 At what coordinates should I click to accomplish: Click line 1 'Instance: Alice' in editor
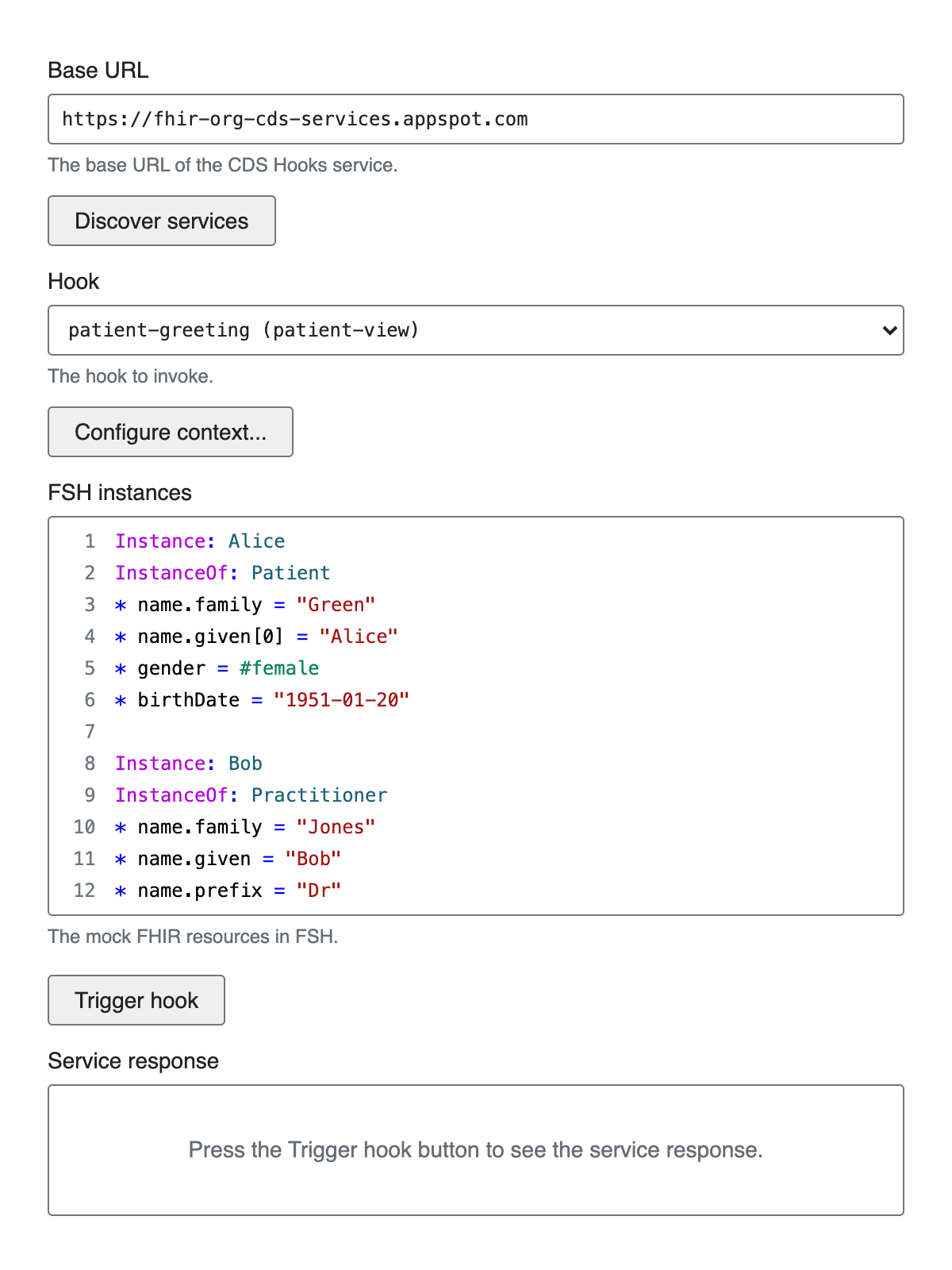coord(200,541)
